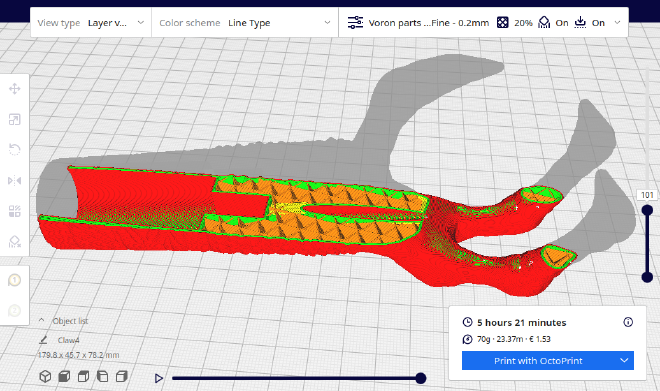Image resolution: width=660 pixels, height=391 pixels.
Task: Select the Rotate tool
Action: (14, 149)
